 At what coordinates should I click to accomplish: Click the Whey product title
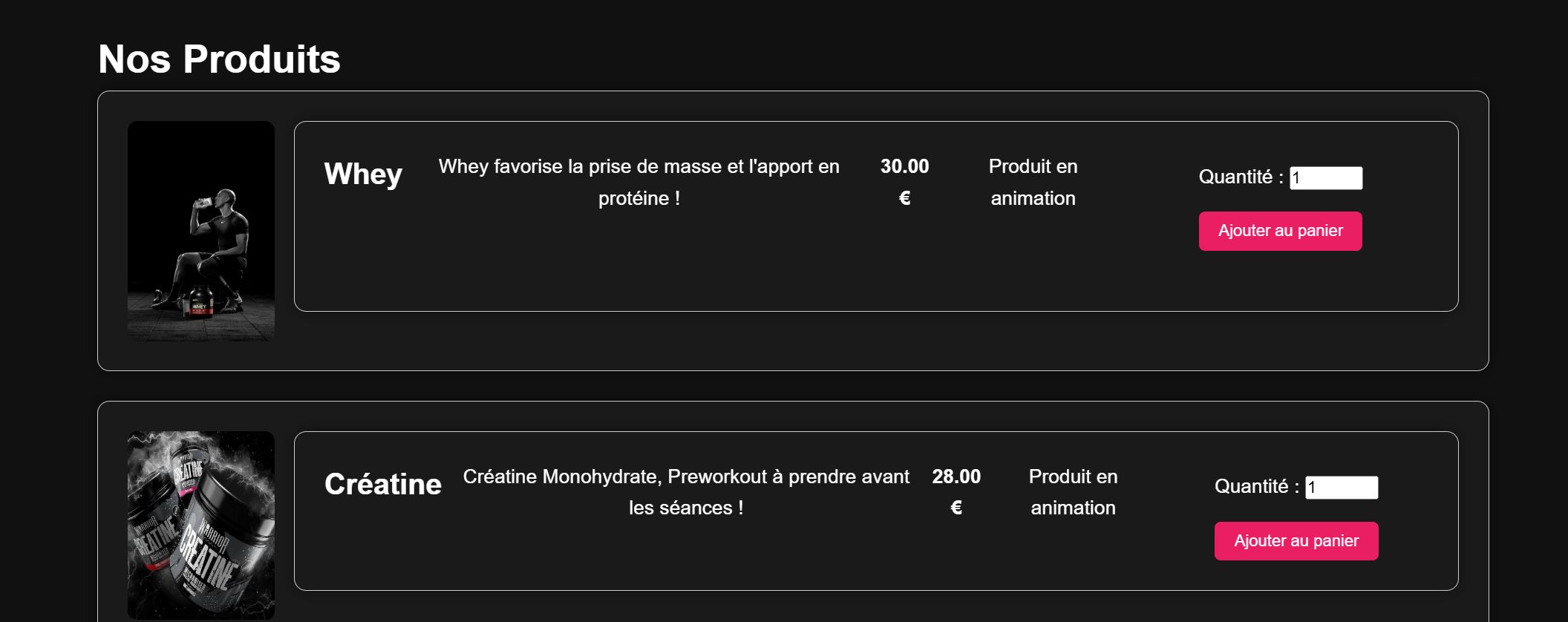[363, 174]
